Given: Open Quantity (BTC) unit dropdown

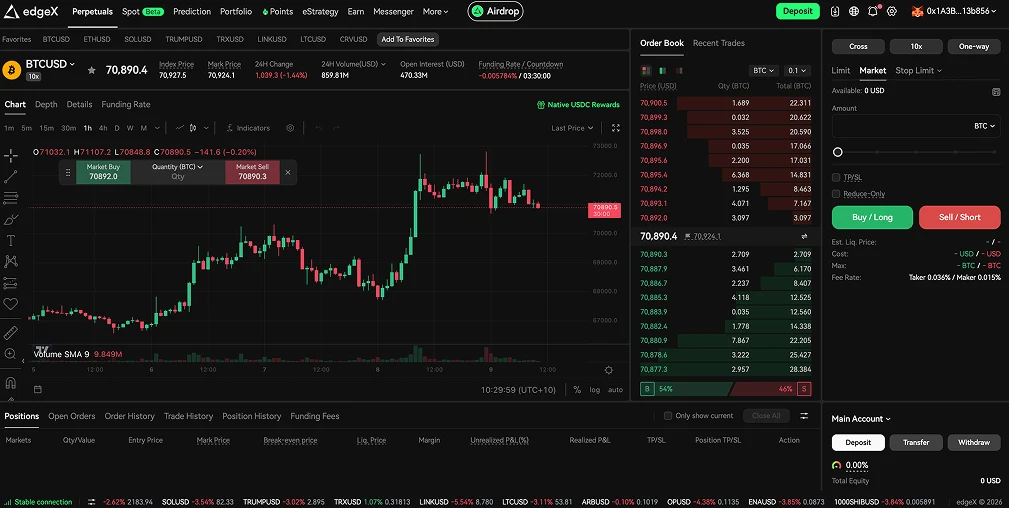Looking at the screenshot, I should coord(178,167).
